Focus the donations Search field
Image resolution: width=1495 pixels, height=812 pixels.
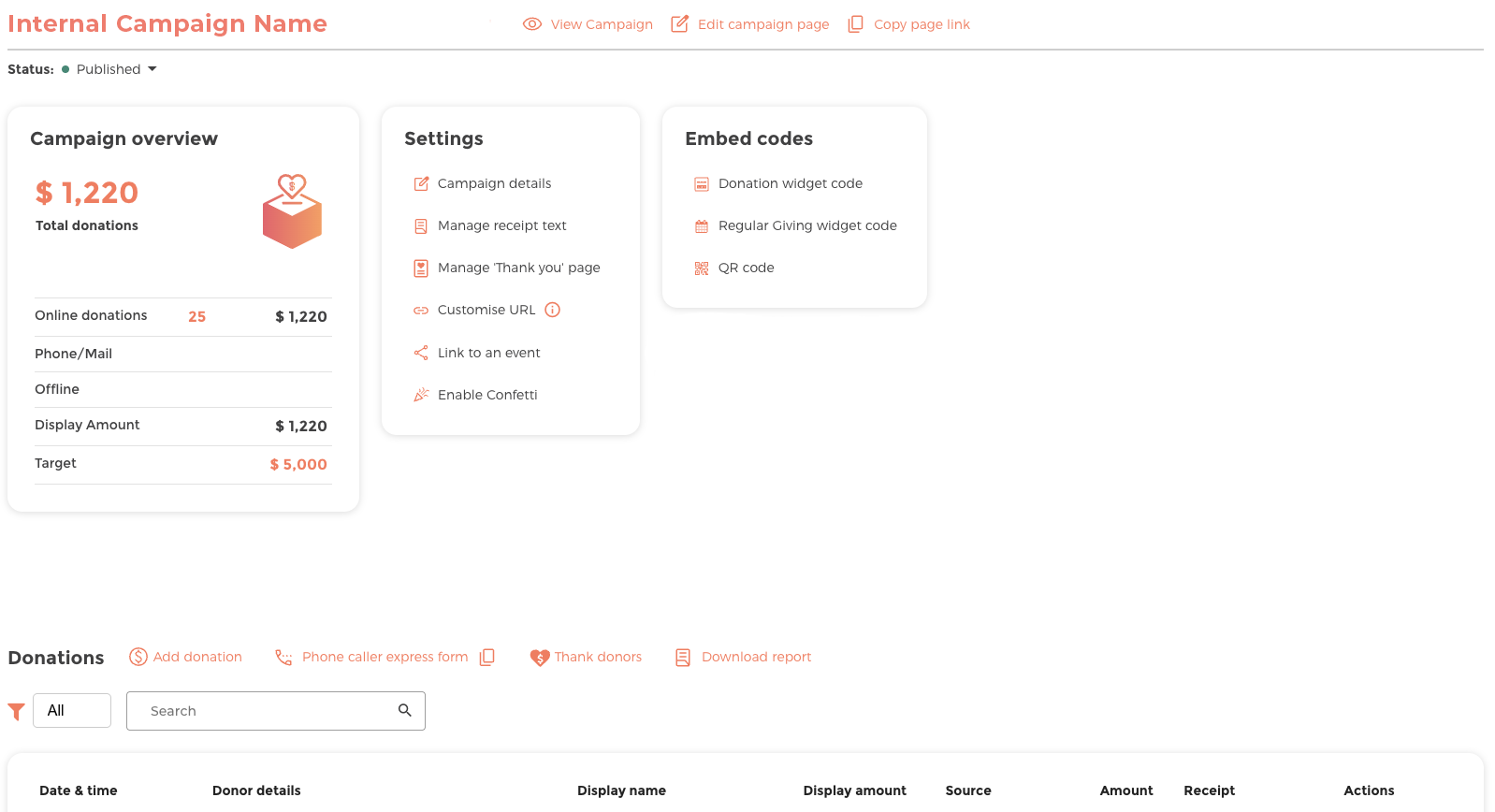click(276, 711)
